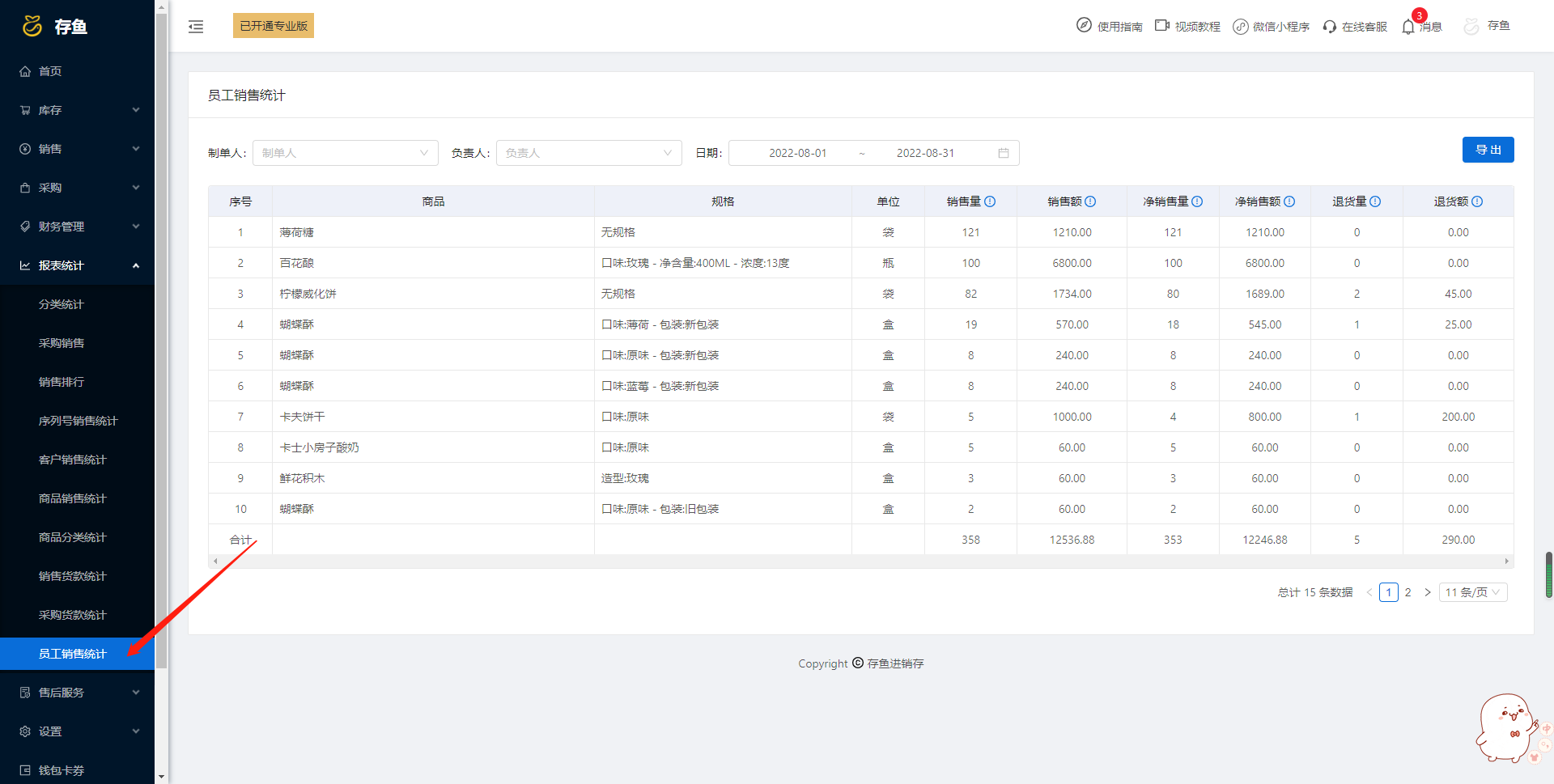The height and width of the screenshot is (784, 1554).
Task: Expand the 库存 menu chevron
Action: point(136,110)
